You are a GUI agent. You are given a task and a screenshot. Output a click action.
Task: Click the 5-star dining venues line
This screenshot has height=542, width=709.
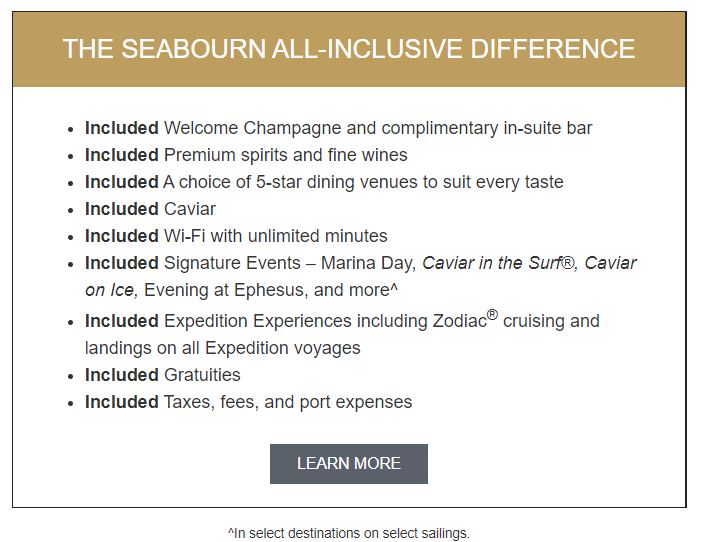tap(324, 182)
